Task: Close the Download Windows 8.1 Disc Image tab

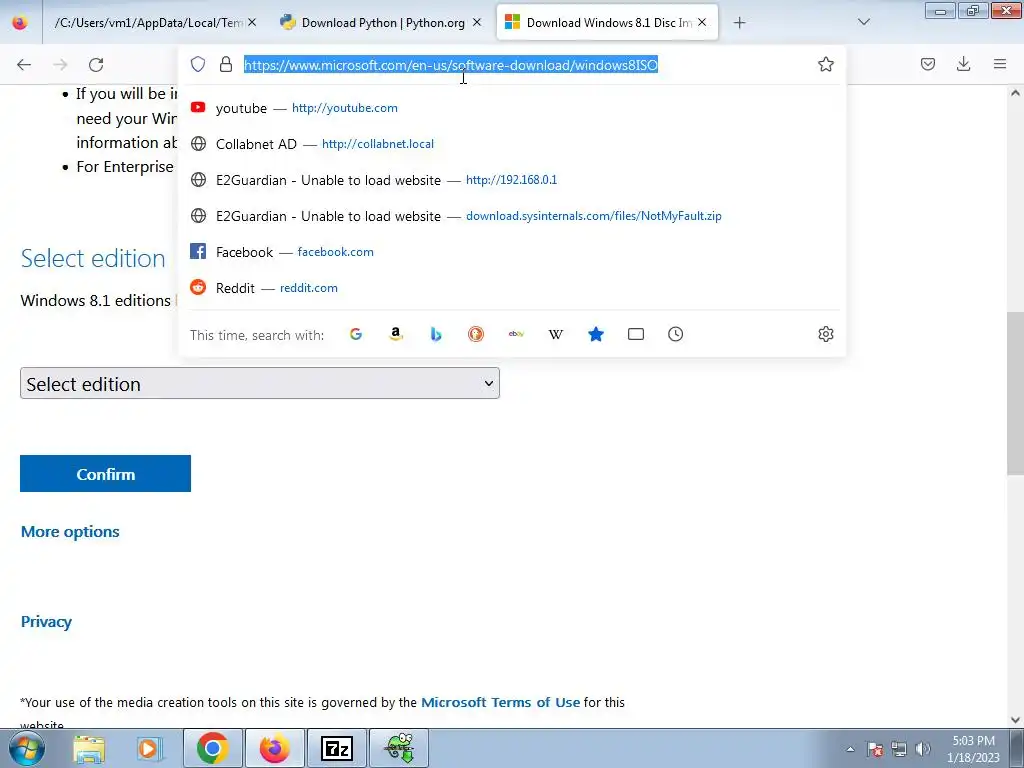Action: pos(702,22)
